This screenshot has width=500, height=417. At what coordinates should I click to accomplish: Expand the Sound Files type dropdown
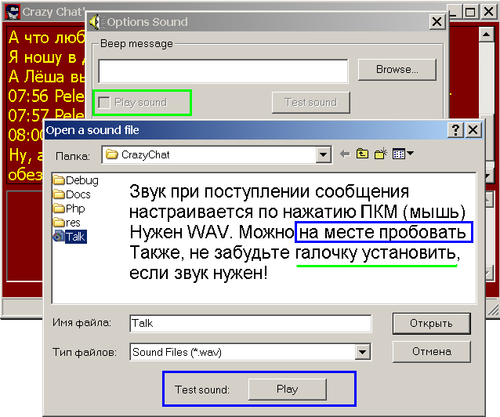[363, 352]
